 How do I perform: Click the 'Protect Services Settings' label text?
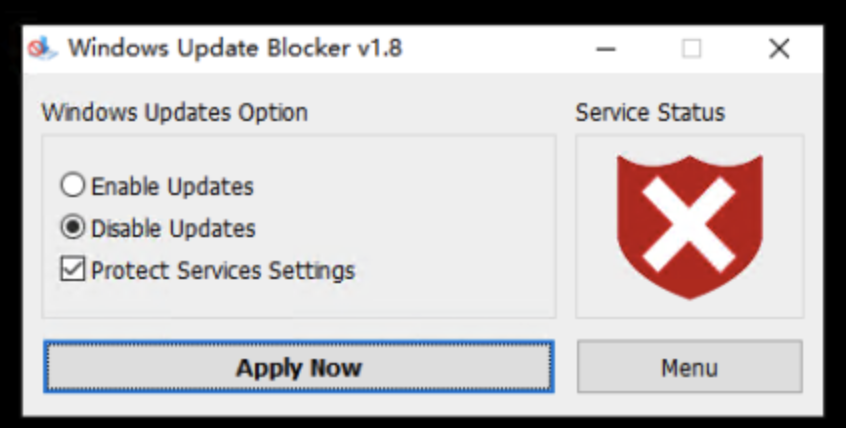pos(223,270)
